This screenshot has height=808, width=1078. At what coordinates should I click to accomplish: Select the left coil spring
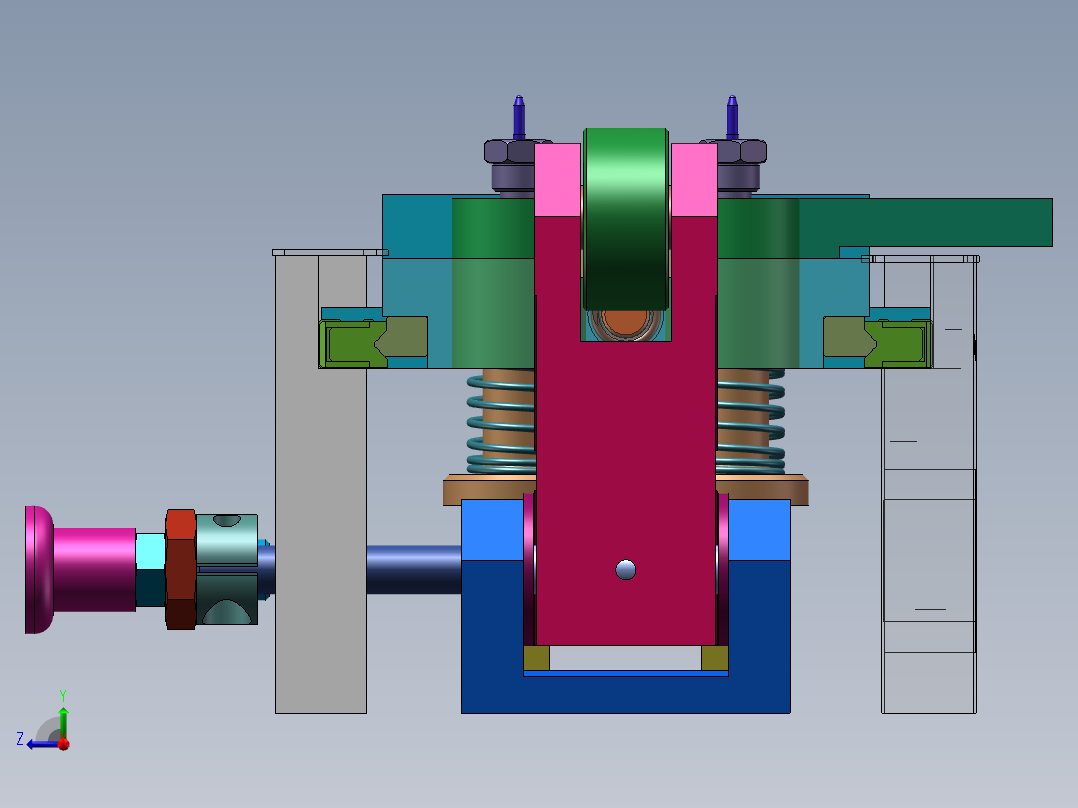(500, 421)
